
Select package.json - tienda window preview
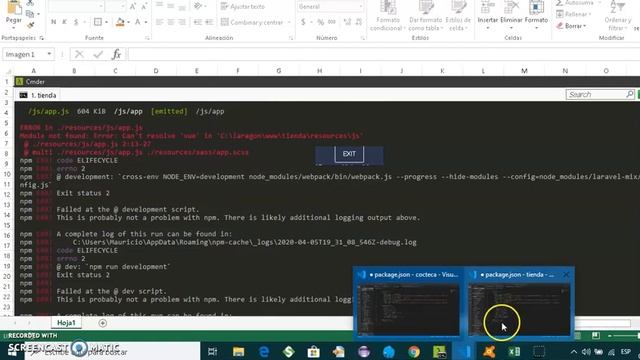click(519, 304)
